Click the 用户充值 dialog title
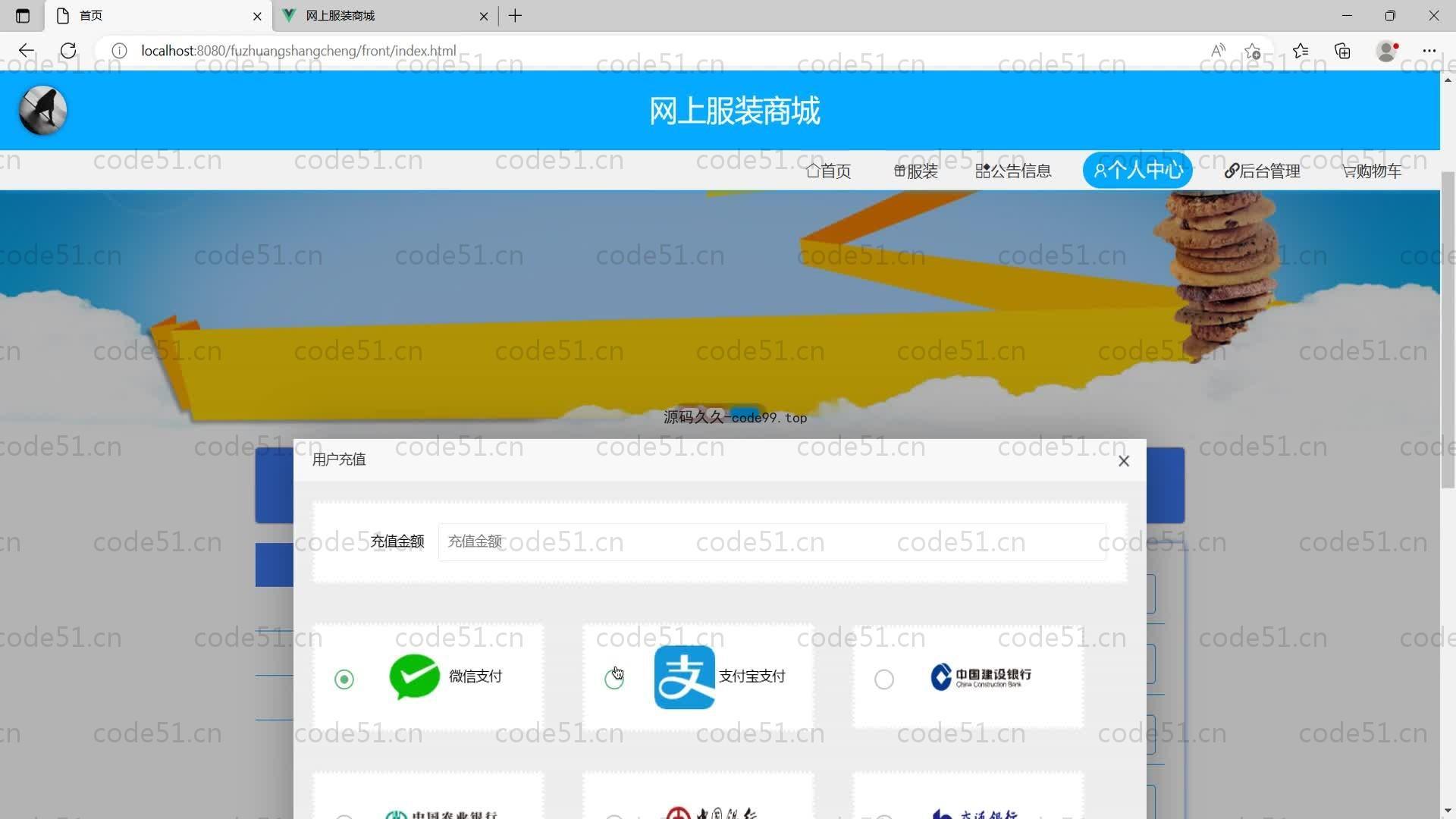The image size is (1456, 819). tap(339, 460)
